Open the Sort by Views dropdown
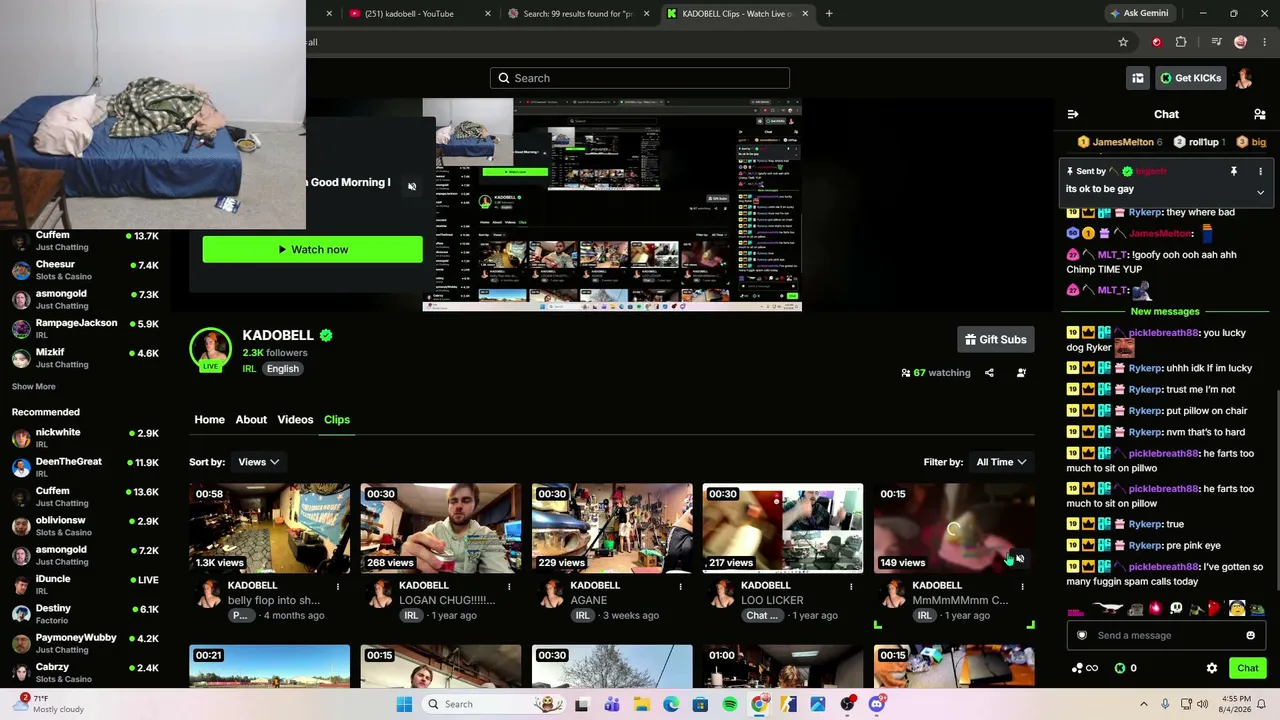 tap(258, 462)
